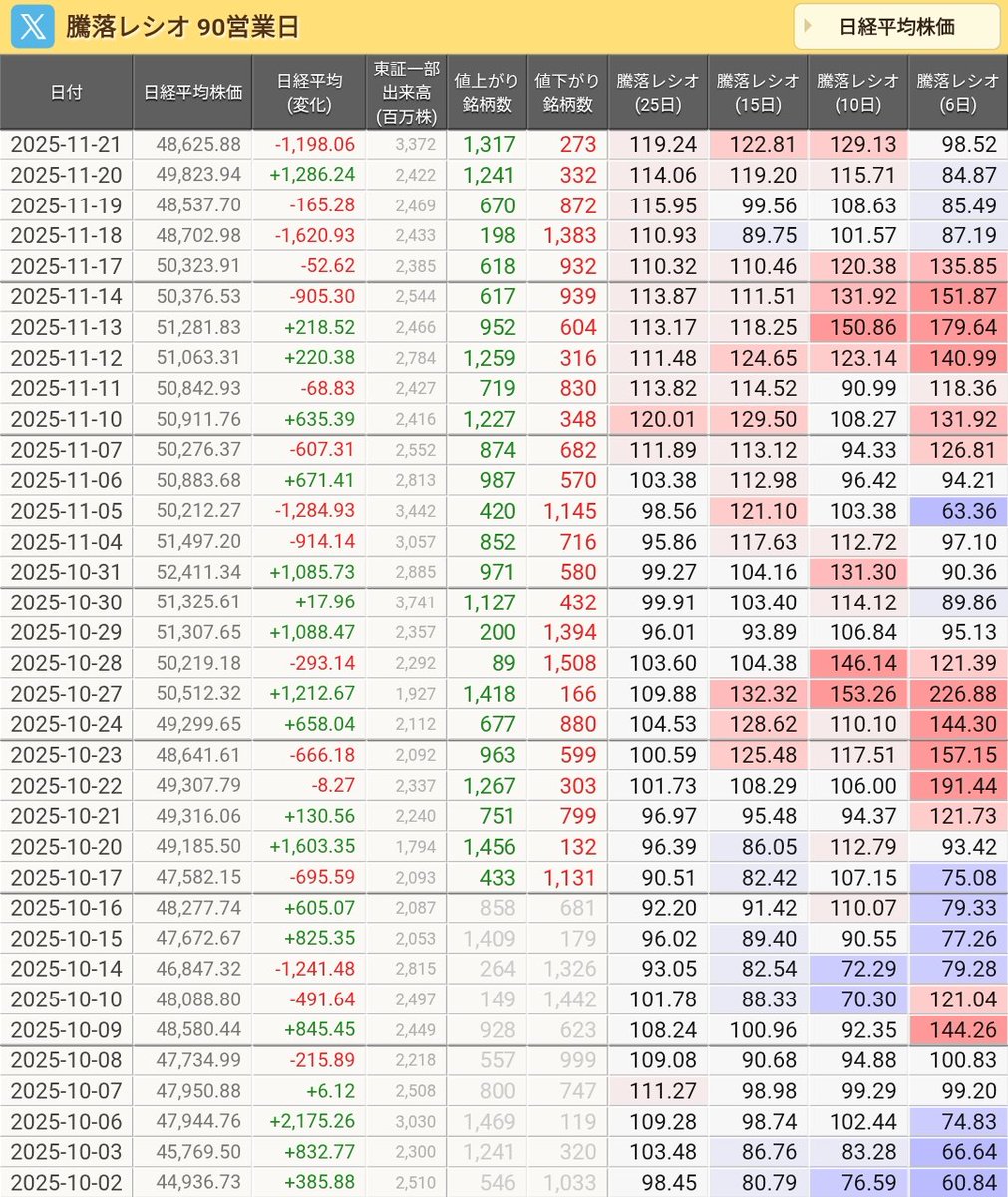Click the 10-day ratio 70.30
Viewport: 1008px width, 1197px height.
[868, 999]
